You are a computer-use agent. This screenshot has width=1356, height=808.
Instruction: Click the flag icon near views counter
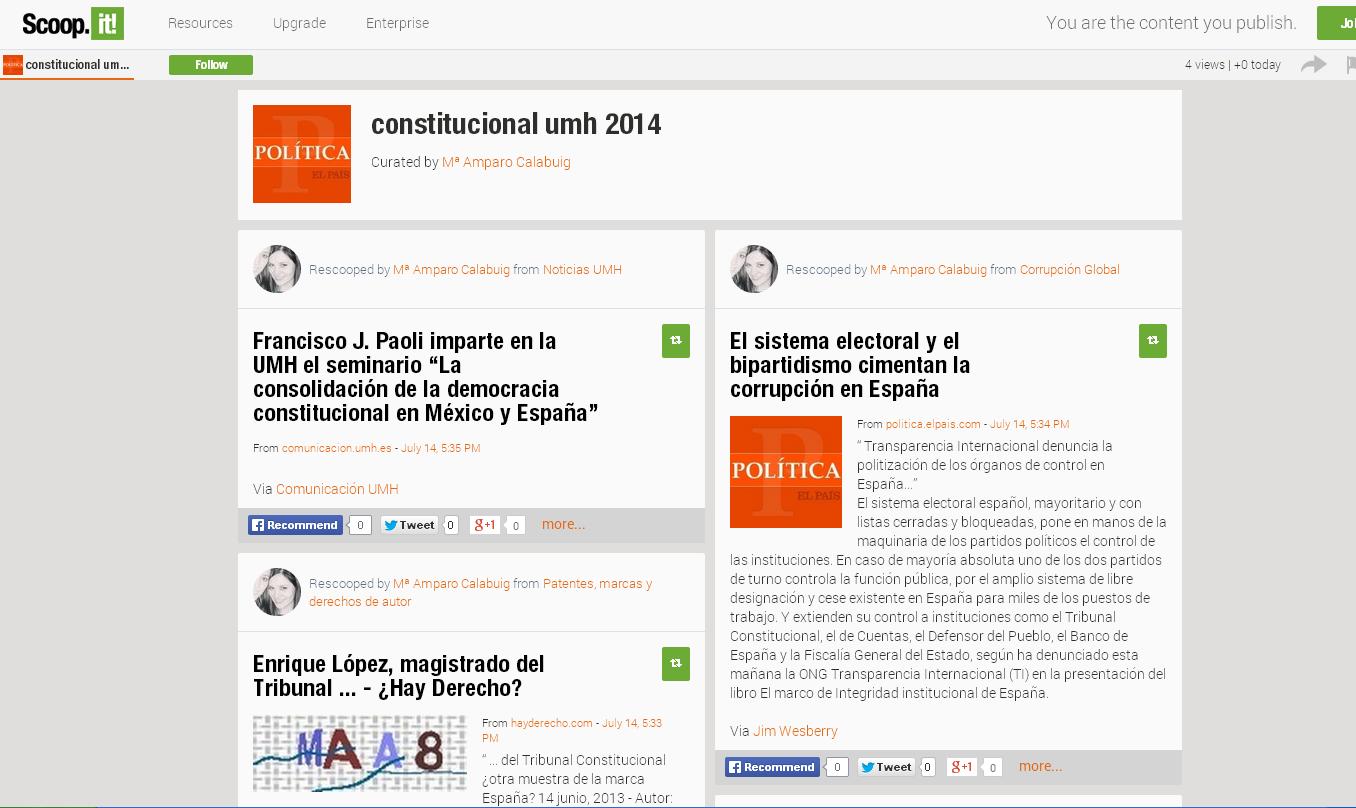[1349, 65]
